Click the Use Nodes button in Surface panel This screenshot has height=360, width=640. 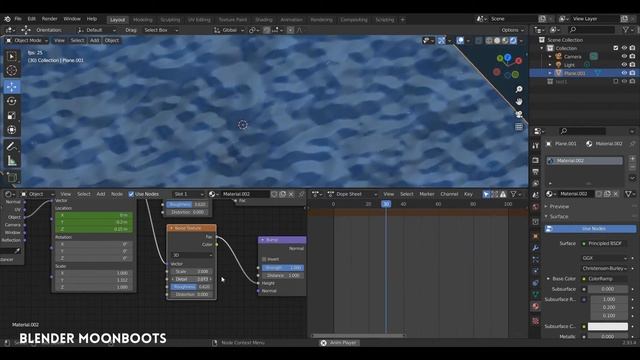590,229
